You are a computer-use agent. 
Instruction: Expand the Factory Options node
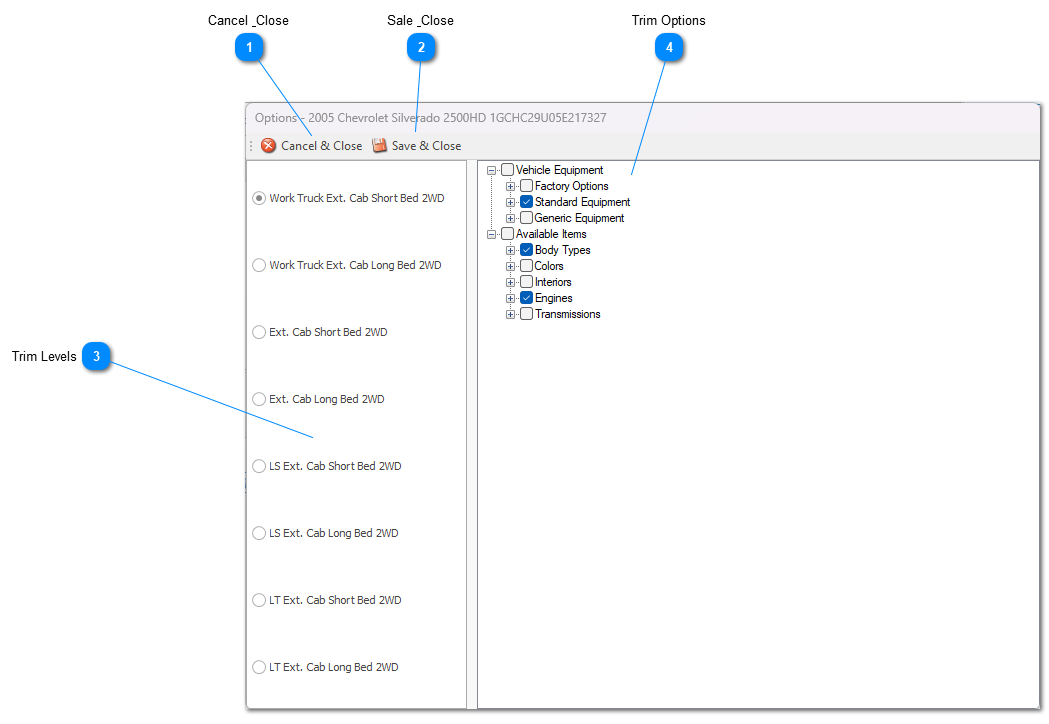tap(510, 187)
